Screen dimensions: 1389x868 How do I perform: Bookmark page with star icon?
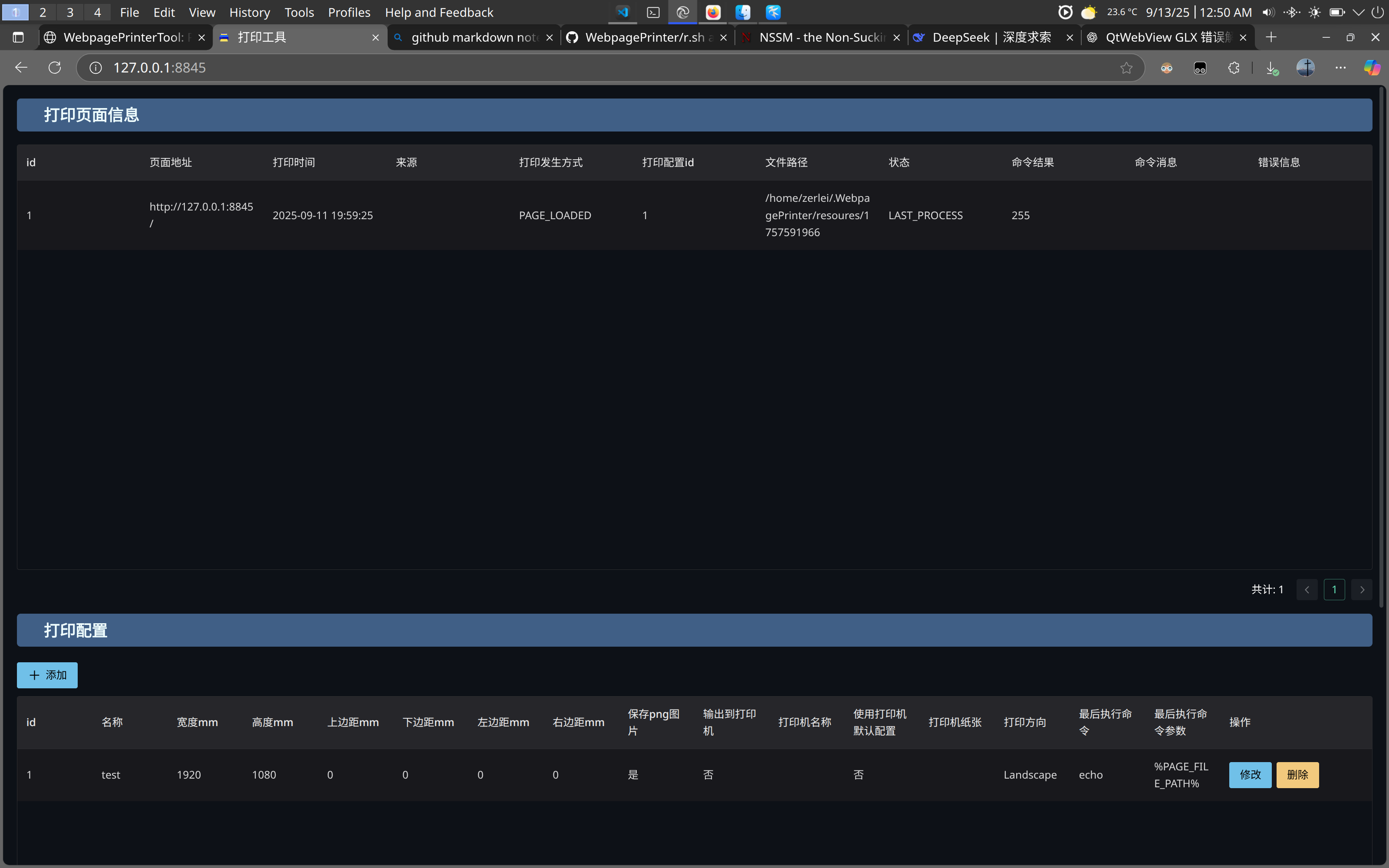1126,68
